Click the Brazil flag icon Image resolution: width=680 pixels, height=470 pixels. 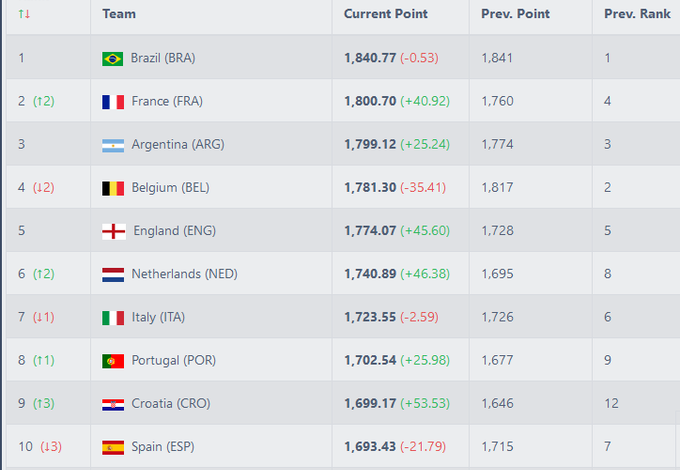[113, 59]
